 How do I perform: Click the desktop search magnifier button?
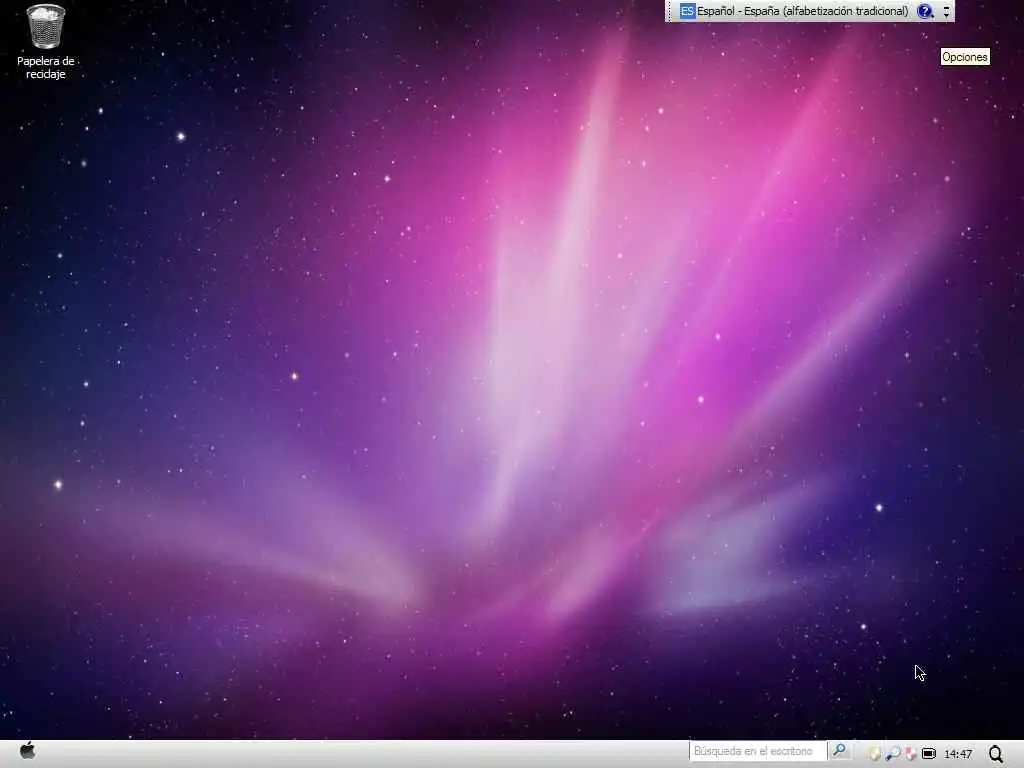click(839, 751)
